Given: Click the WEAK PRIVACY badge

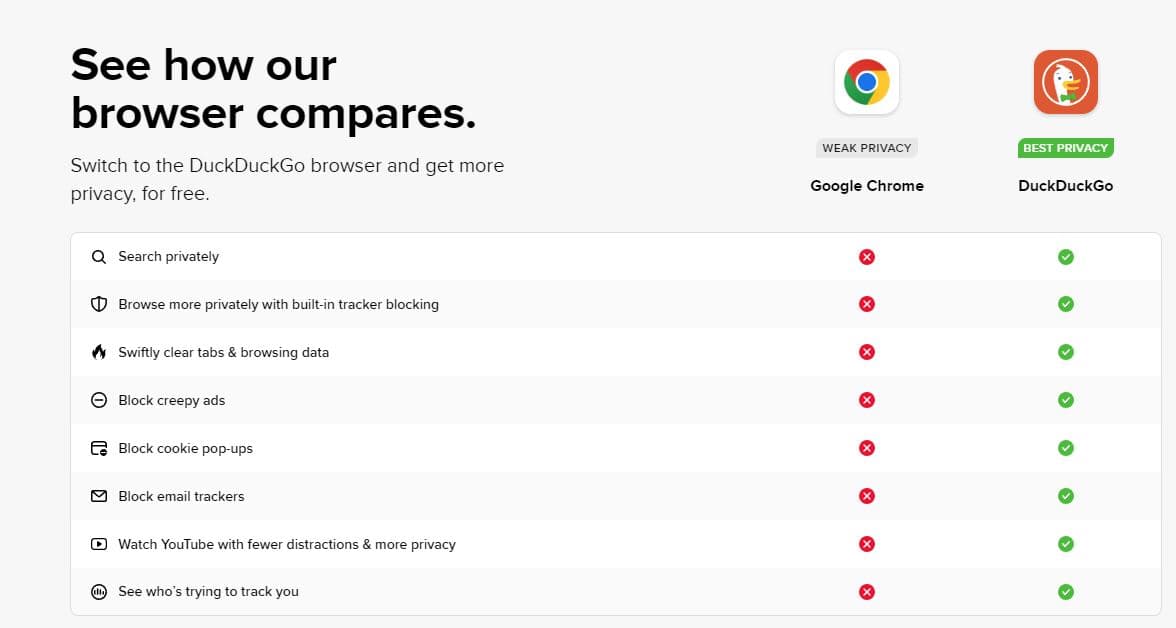Looking at the screenshot, I should point(867,148).
